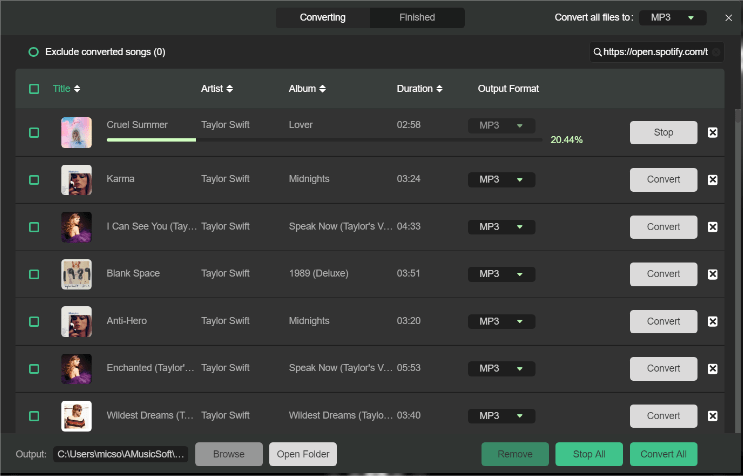Click the Title column header
This screenshot has width=744, height=476.
click(x=61, y=89)
